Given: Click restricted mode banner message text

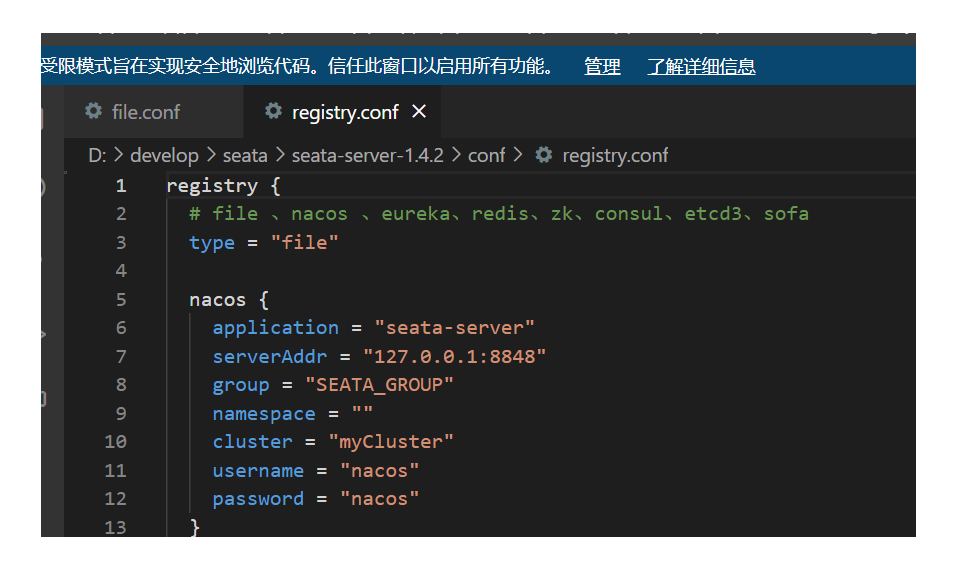Looking at the screenshot, I should tap(298, 66).
